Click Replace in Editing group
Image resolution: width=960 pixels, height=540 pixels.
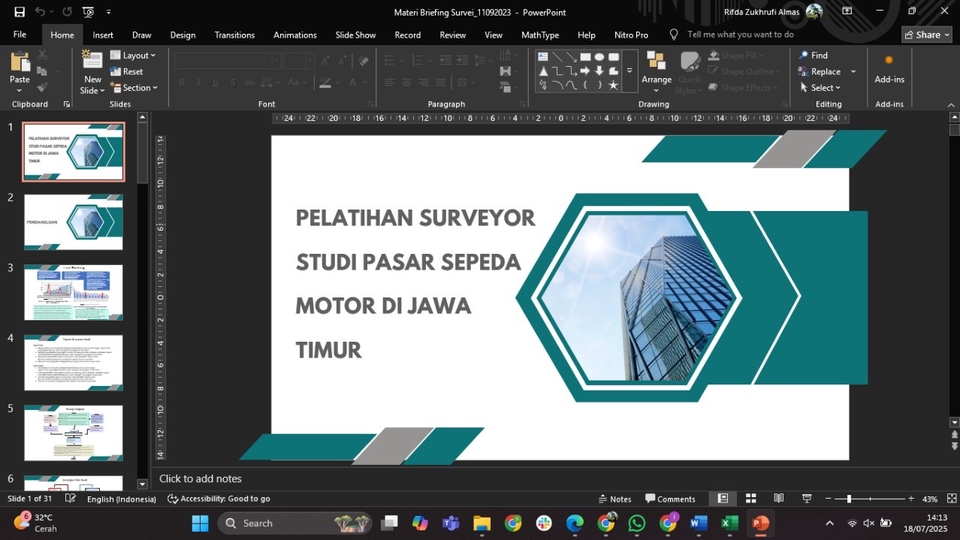(x=819, y=72)
